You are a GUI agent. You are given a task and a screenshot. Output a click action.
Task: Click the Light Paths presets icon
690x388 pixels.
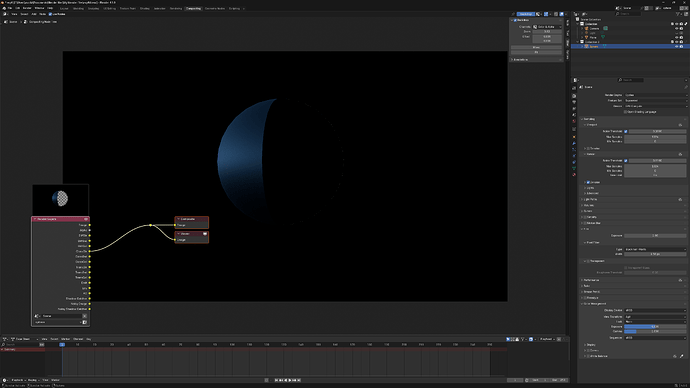coord(680,199)
